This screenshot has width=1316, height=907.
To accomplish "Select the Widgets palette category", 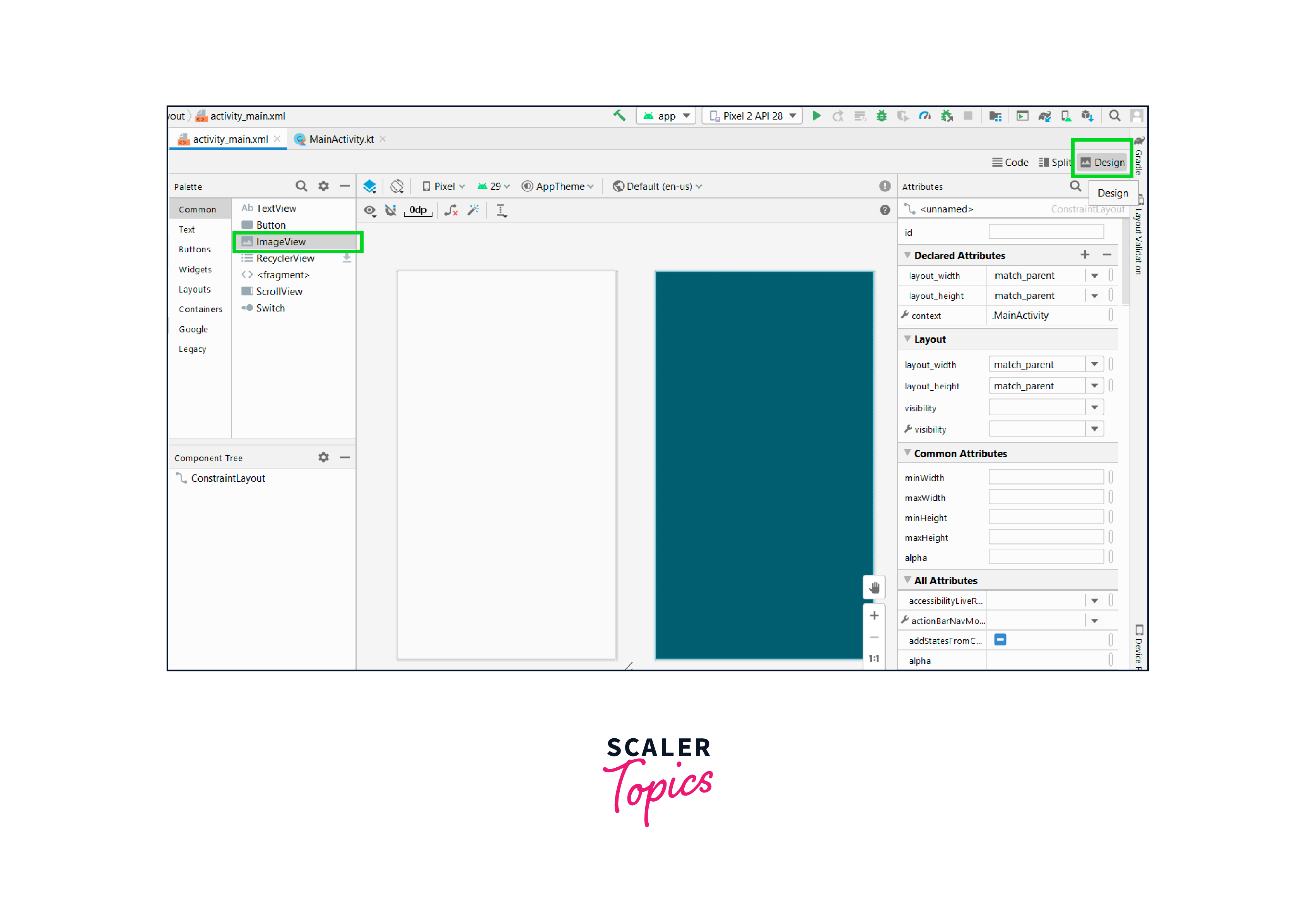I will pyautogui.click(x=195, y=269).
